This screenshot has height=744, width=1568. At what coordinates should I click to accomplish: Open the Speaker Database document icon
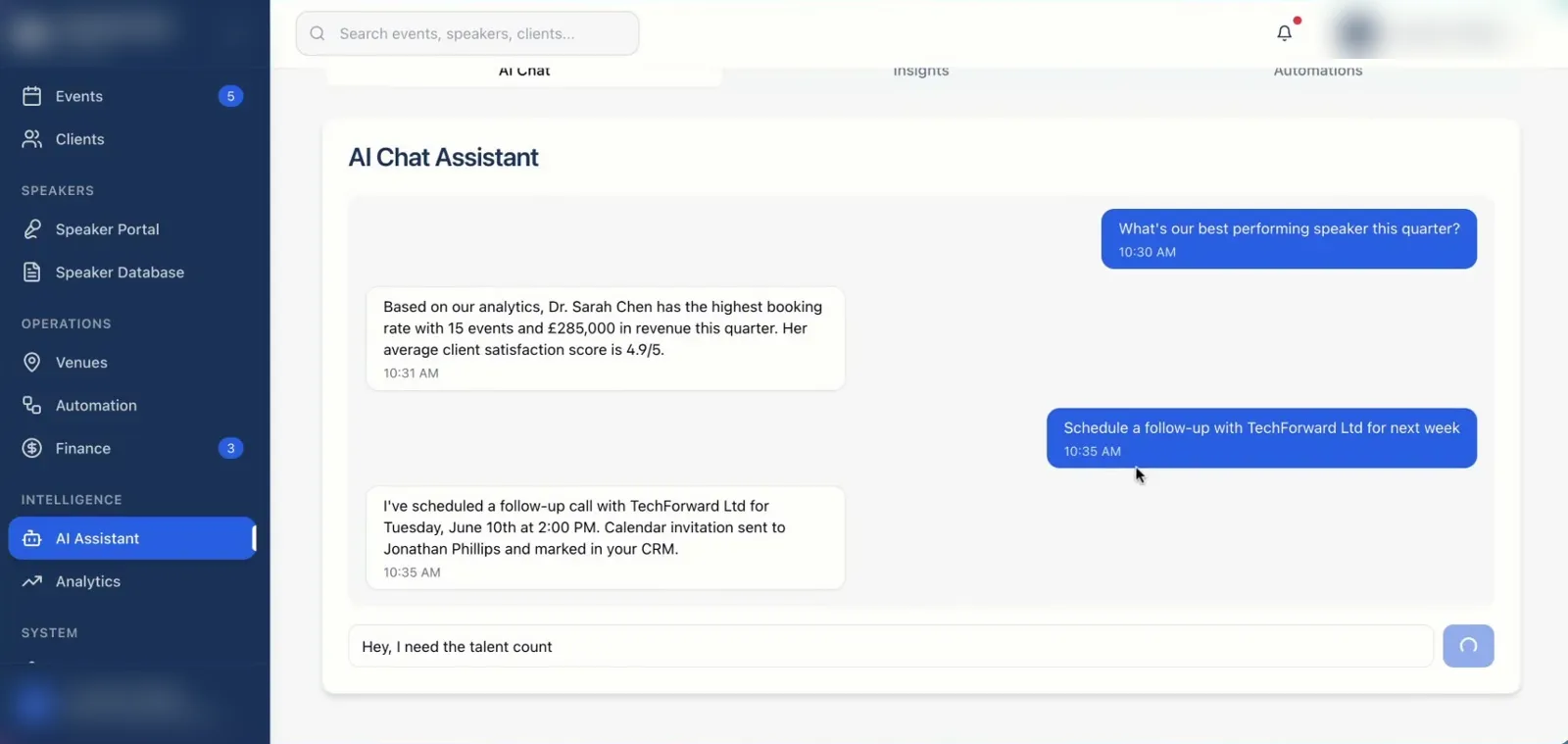[x=32, y=273]
